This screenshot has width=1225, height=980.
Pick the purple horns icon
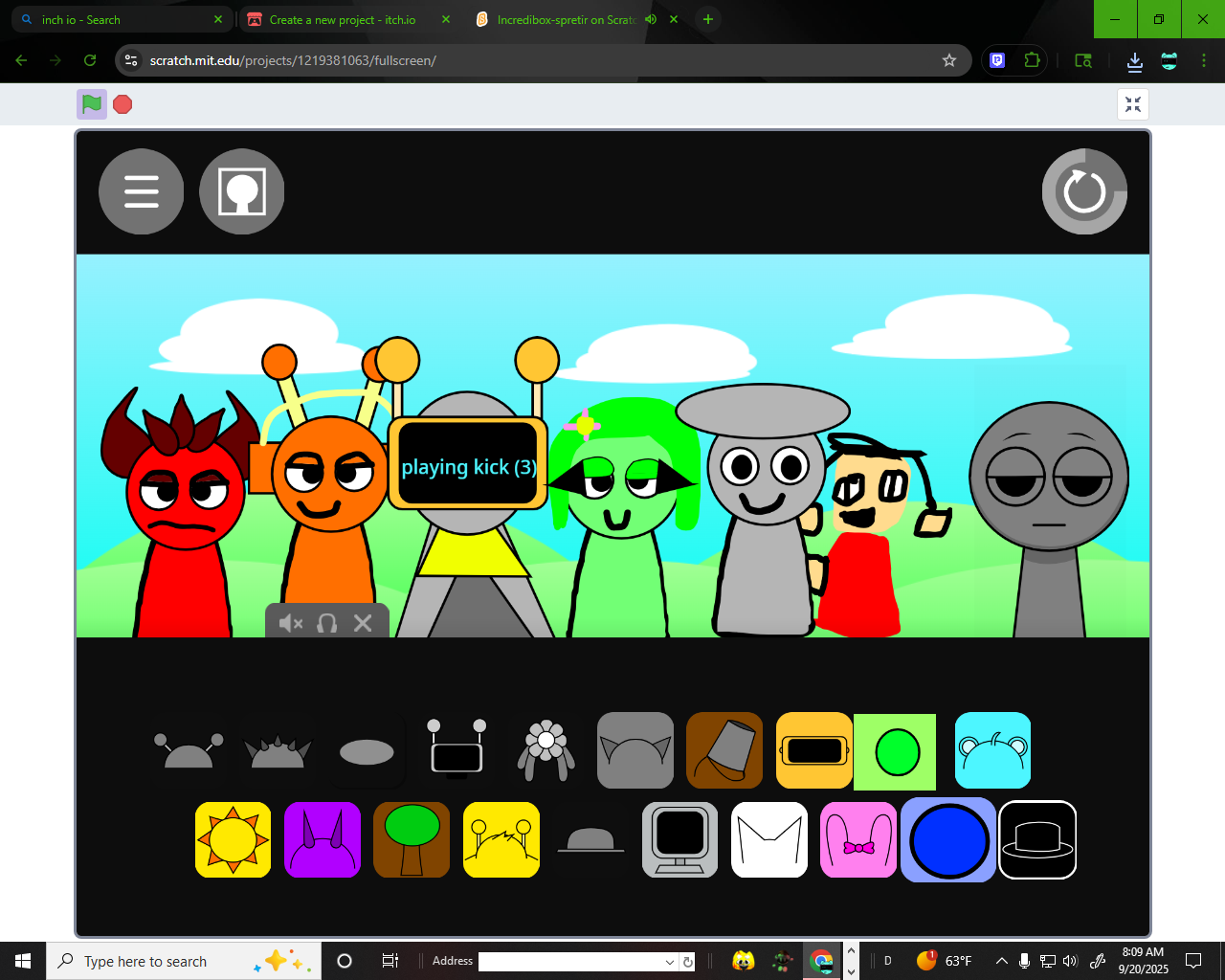coord(323,840)
